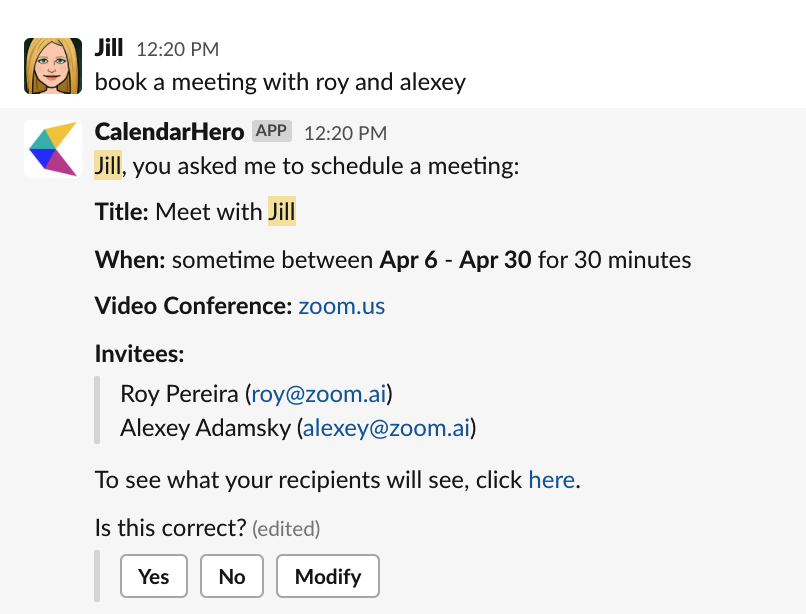Click Modify to change meeting details
The height and width of the screenshot is (614, 806).
(328, 576)
